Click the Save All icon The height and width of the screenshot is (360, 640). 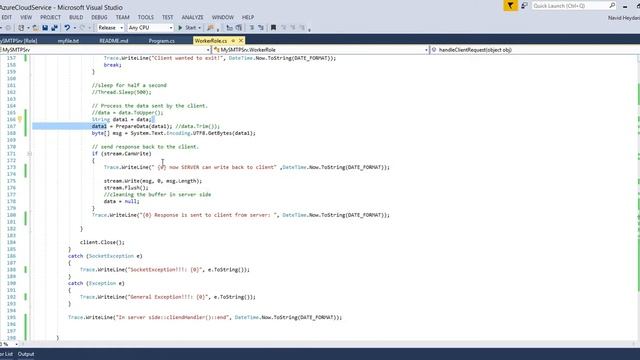click(x=54, y=28)
